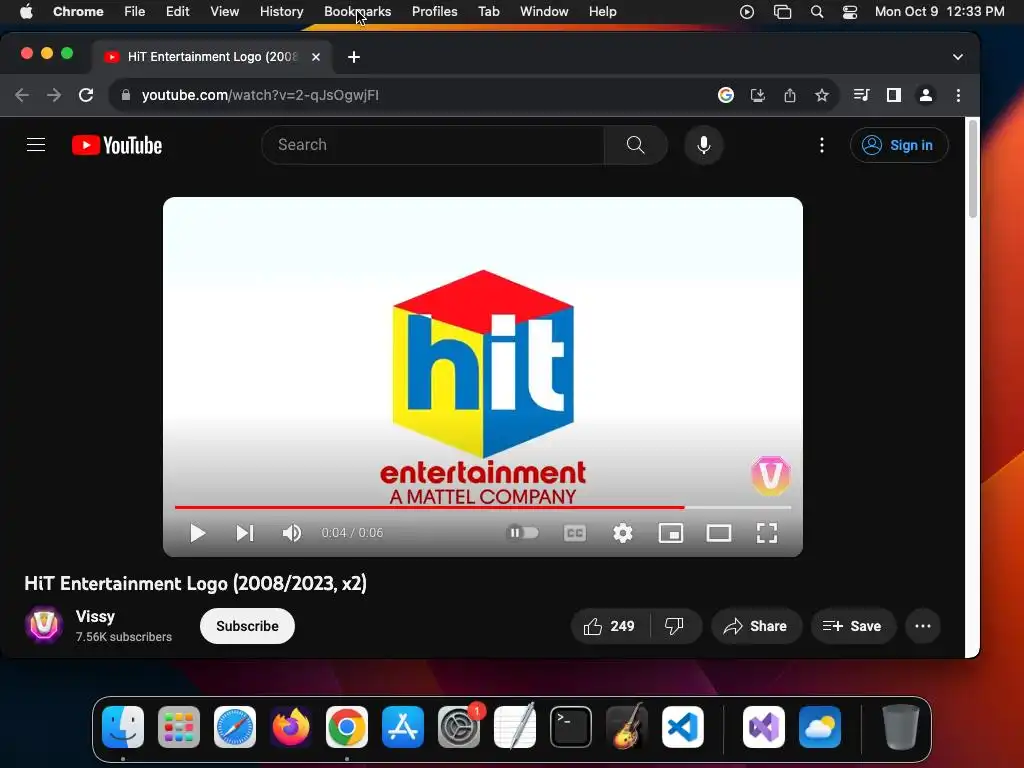Open the Chrome File menu

[135, 12]
